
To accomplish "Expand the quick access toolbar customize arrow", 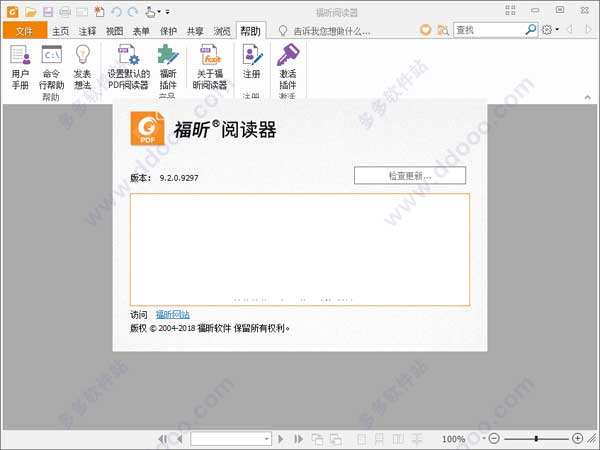I will tap(168, 12).
